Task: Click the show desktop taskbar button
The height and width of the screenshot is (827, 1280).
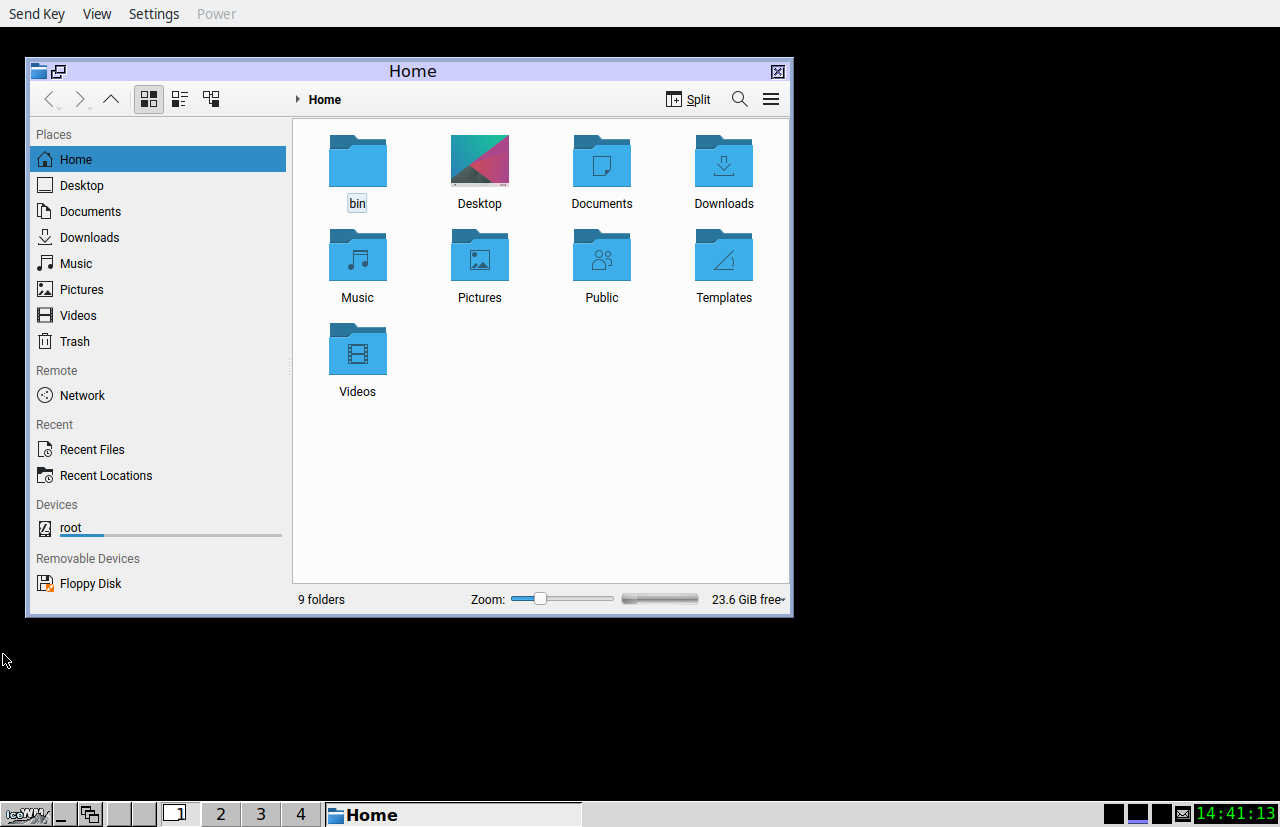Action: pyautogui.click(x=64, y=814)
